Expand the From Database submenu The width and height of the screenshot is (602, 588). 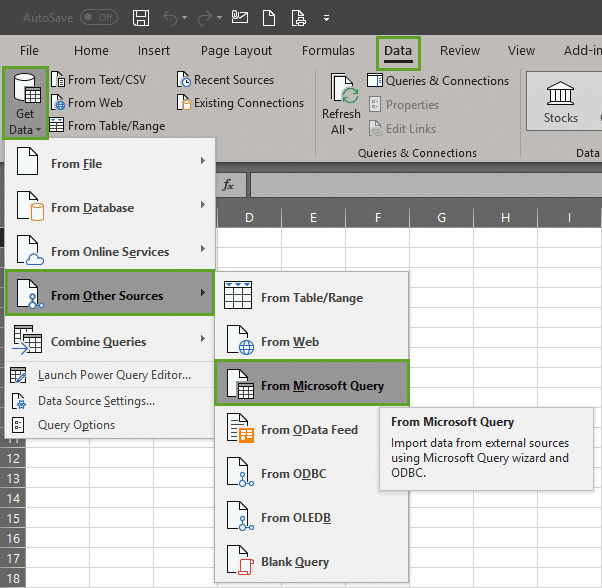110,206
